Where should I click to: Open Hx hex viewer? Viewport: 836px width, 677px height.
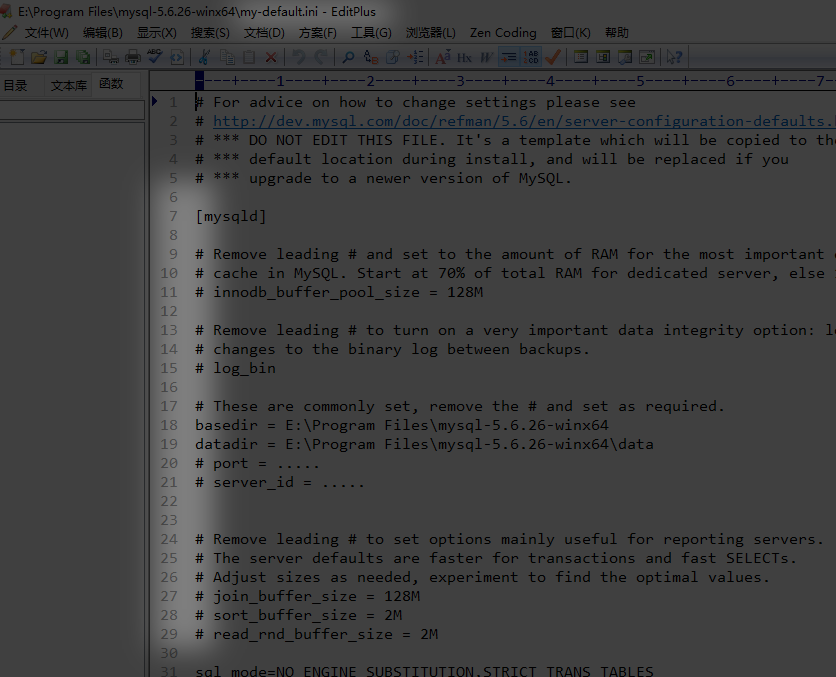click(x=464, y=57)
